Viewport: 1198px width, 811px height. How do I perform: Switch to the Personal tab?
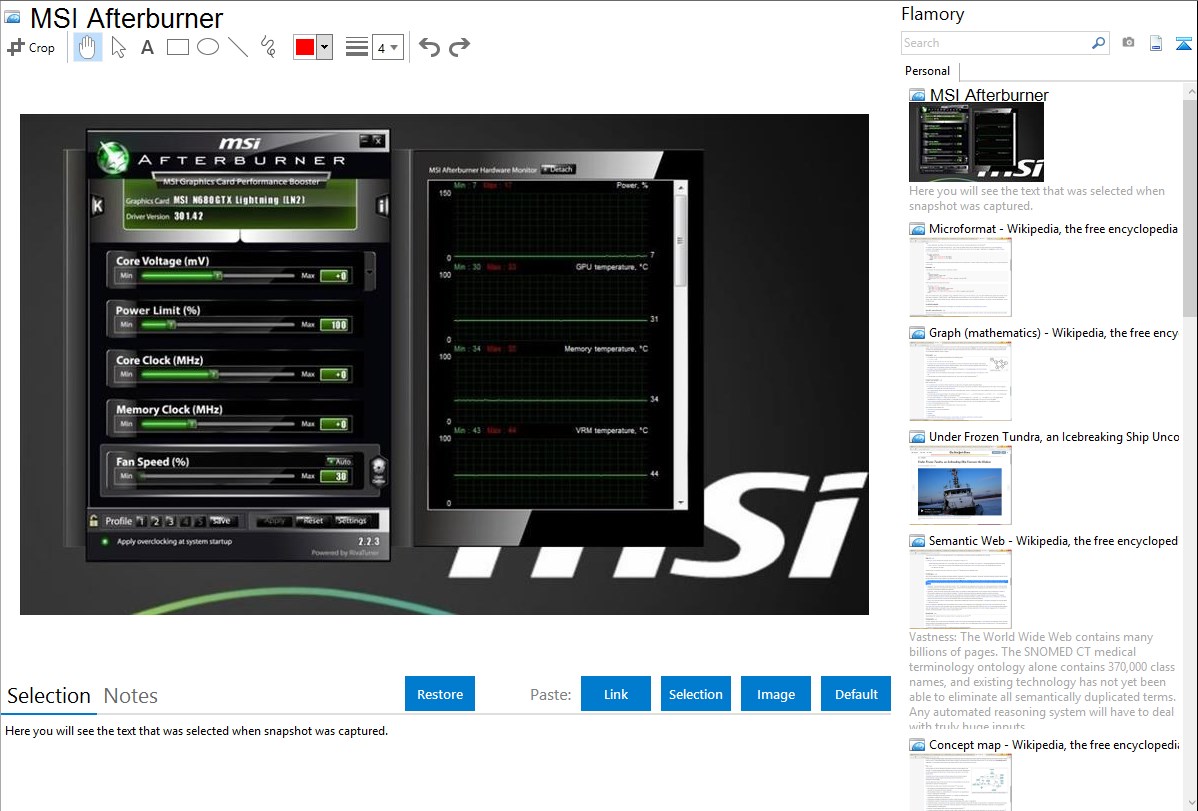click(x=928, y=71)
